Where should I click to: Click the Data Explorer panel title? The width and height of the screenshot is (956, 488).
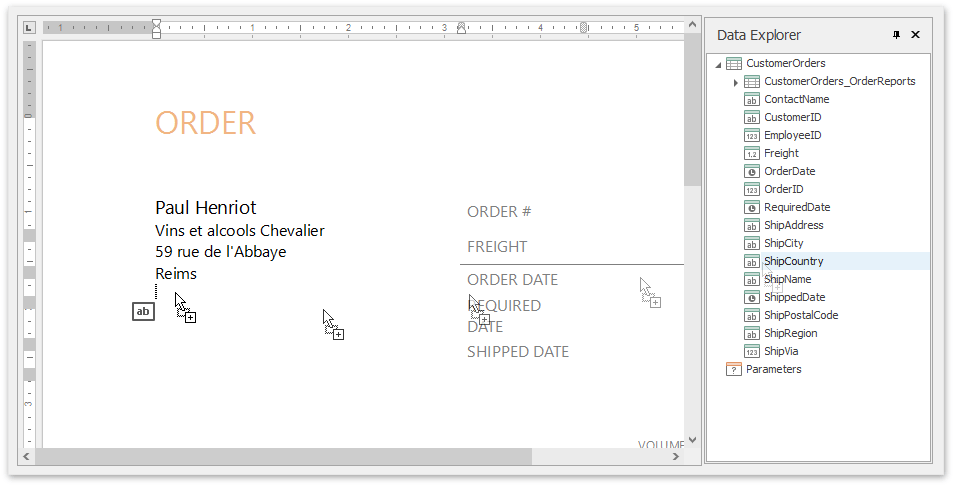click(758, 35)
